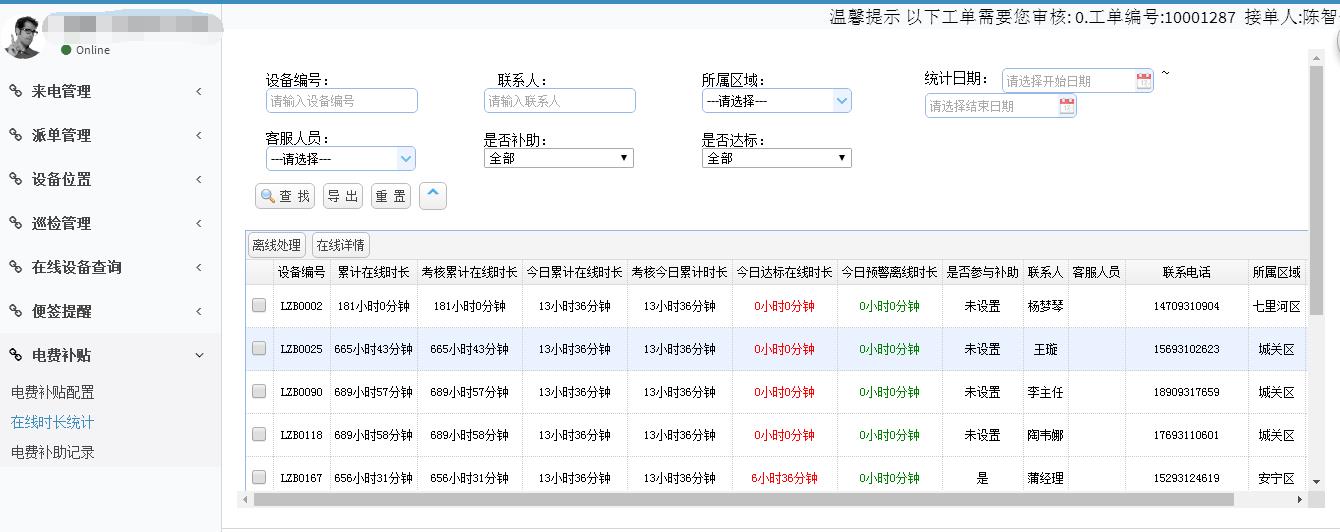This screenshot has width=1340, height=532.
Task: Click the 离线处理 button
Action: coord(276,245)
